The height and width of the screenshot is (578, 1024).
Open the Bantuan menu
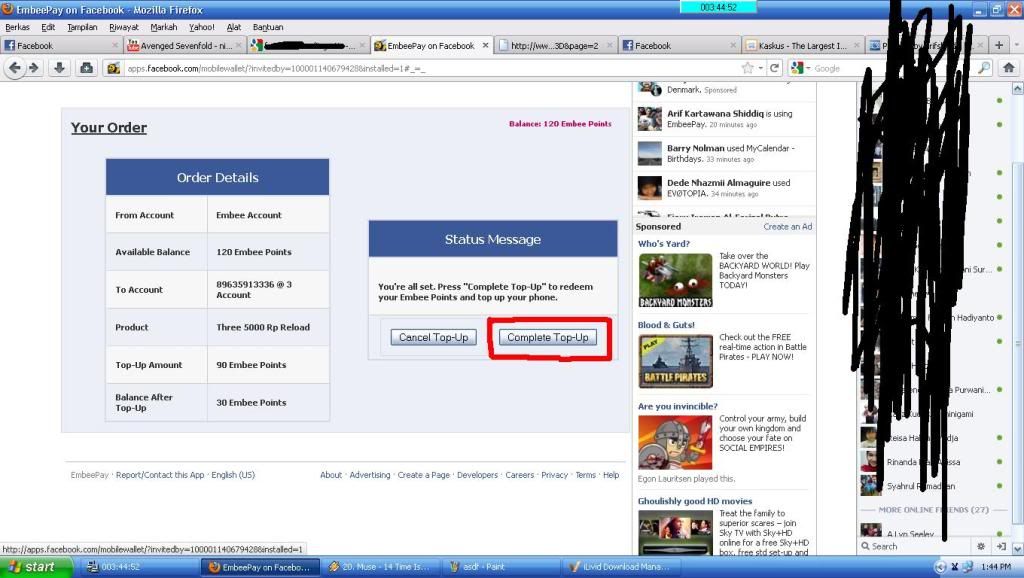pos(268,27)
